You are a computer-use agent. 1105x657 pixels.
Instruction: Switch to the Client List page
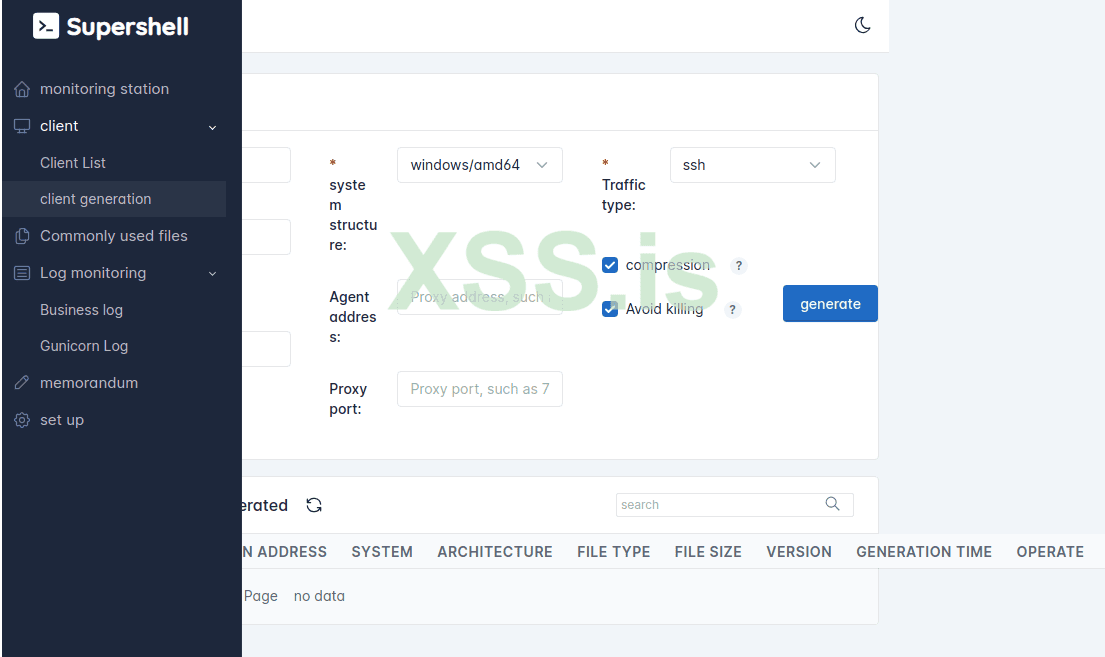72,162
